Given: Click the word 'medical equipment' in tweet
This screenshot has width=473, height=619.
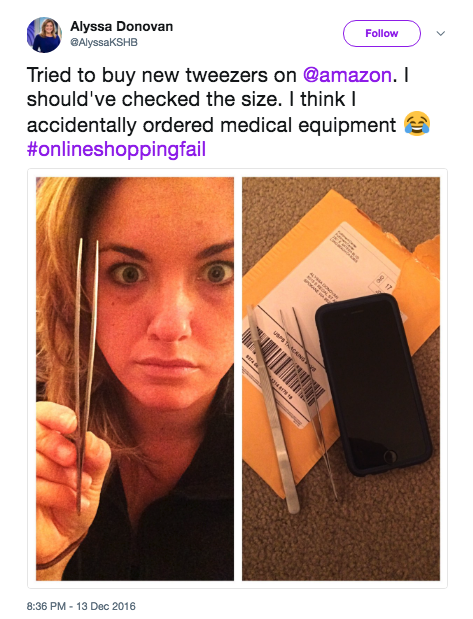Looking at the screenshot, I should tap(308, 125).
